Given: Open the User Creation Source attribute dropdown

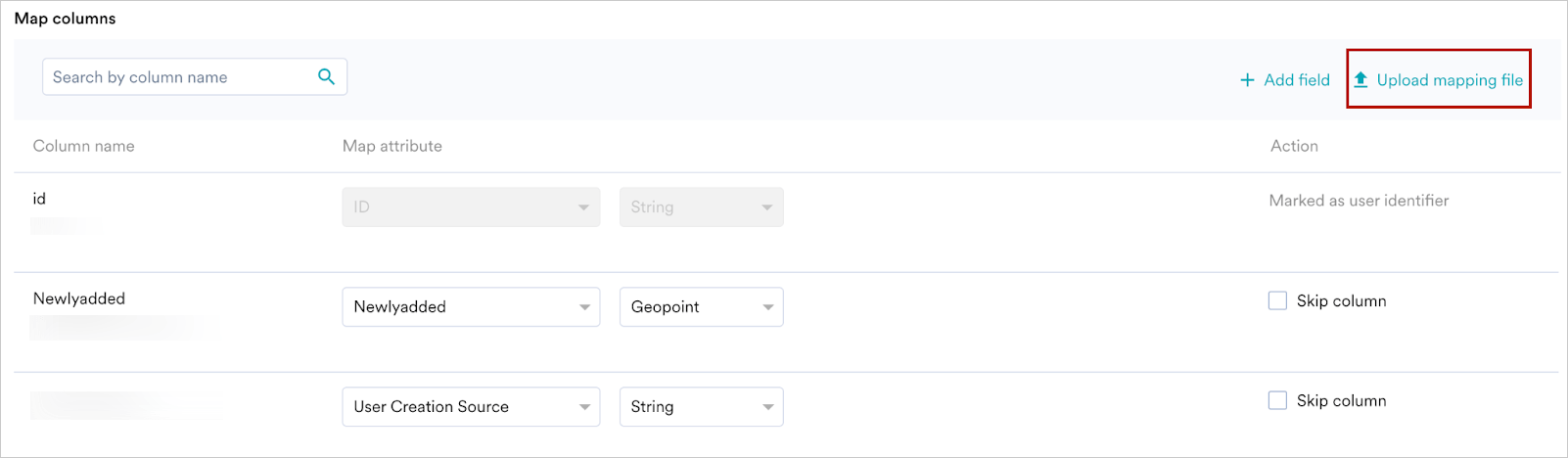Looking at the screenshot, I should coord(471,406).
